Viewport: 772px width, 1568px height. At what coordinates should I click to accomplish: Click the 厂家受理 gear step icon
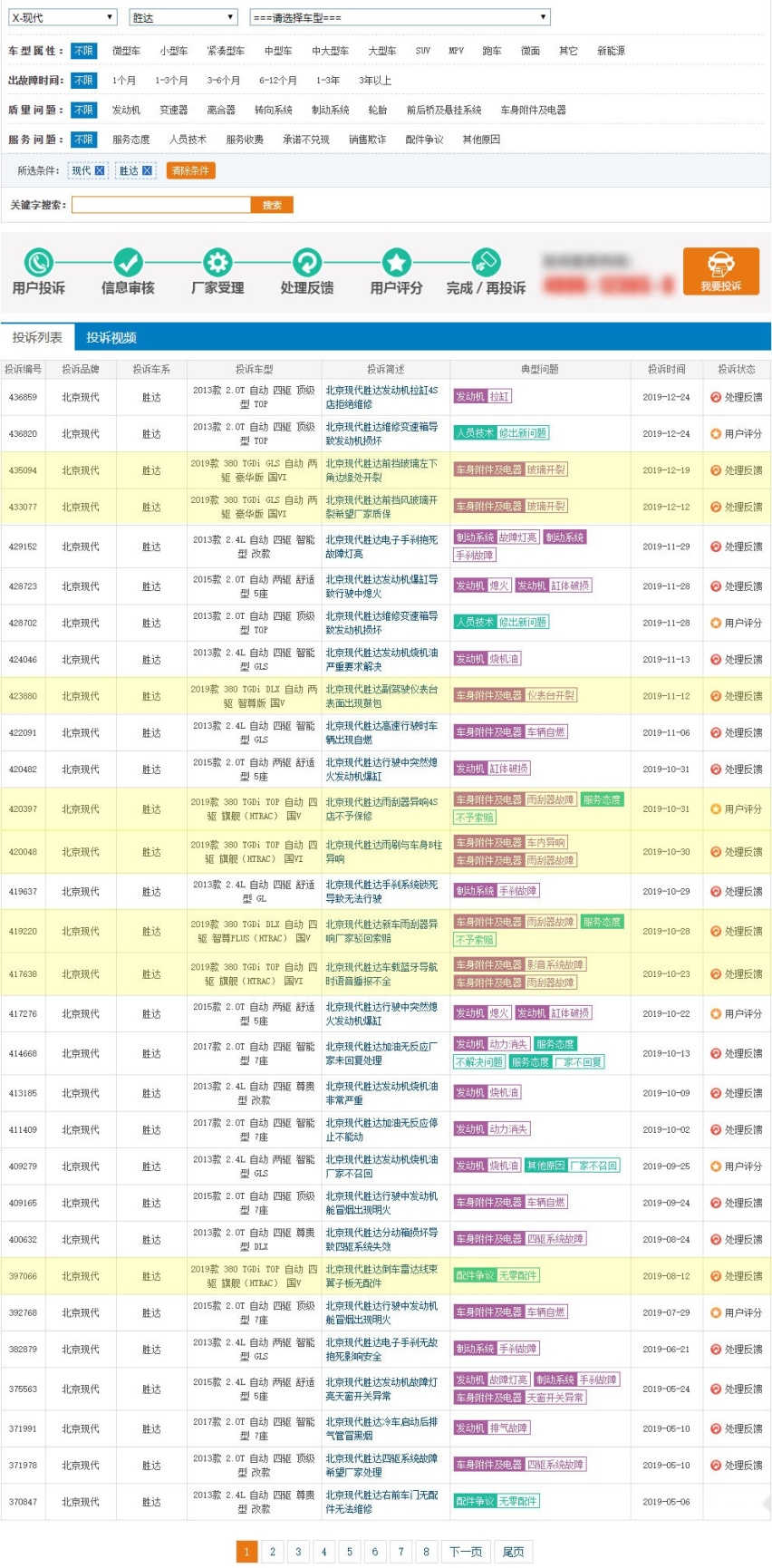click(x=217, y=263)
